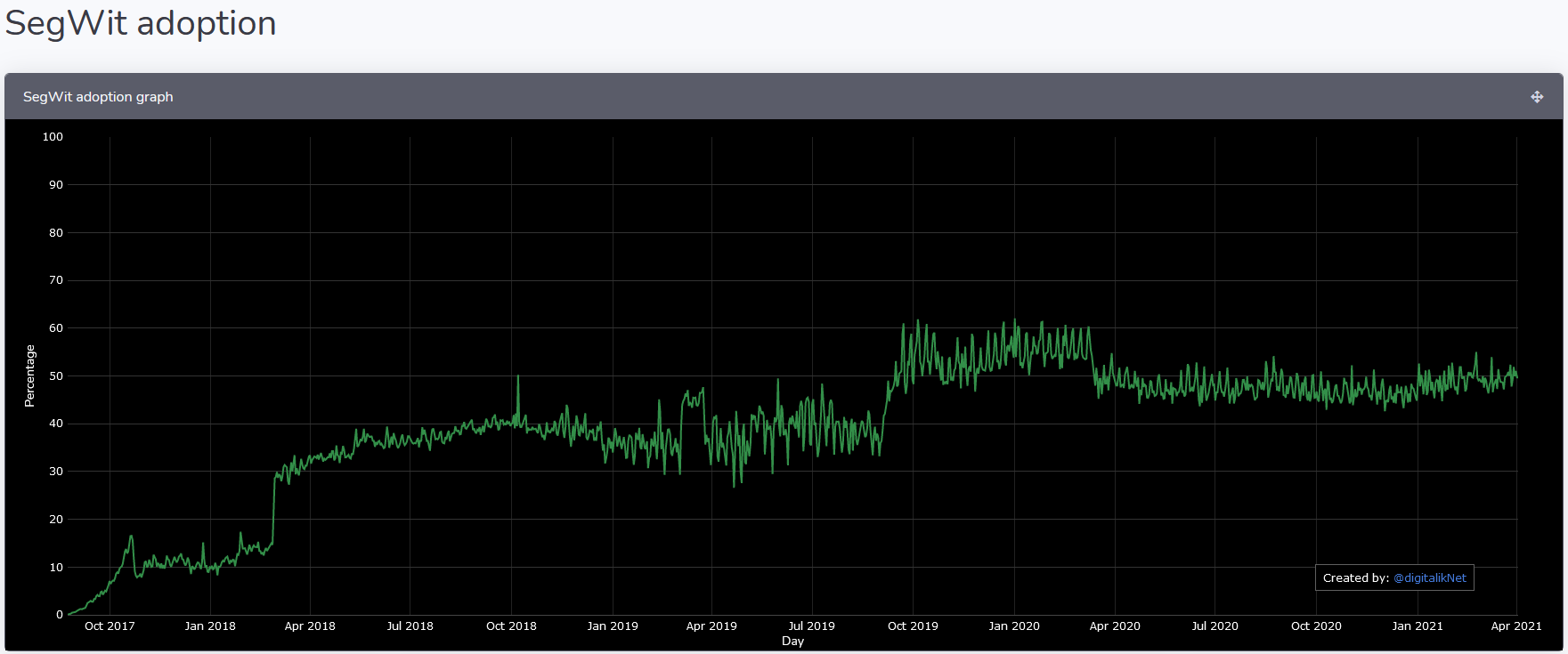
Task: Click the "Jan 2019" x-axis label
Action: pos(613,626)
